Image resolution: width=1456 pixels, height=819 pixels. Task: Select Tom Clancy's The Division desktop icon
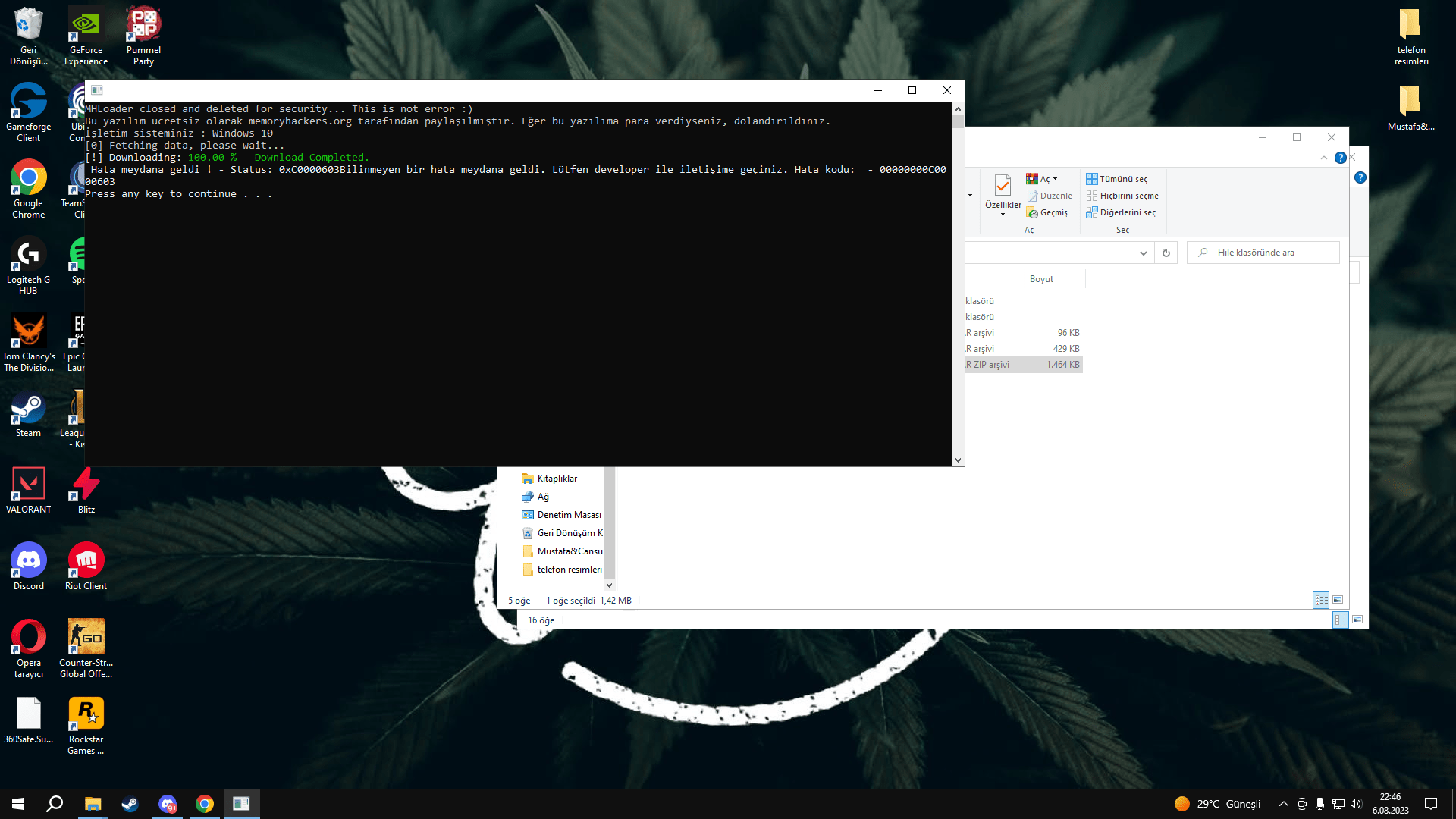coord(28,342)
